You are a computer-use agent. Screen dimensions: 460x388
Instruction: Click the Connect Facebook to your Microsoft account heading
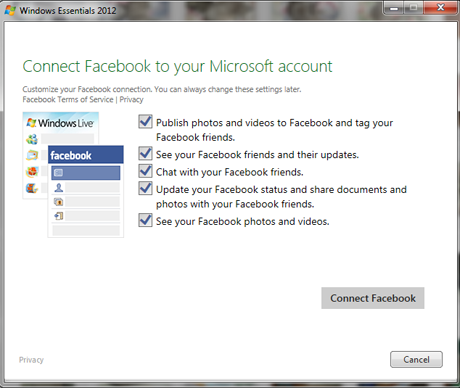[x=177, y=66]
